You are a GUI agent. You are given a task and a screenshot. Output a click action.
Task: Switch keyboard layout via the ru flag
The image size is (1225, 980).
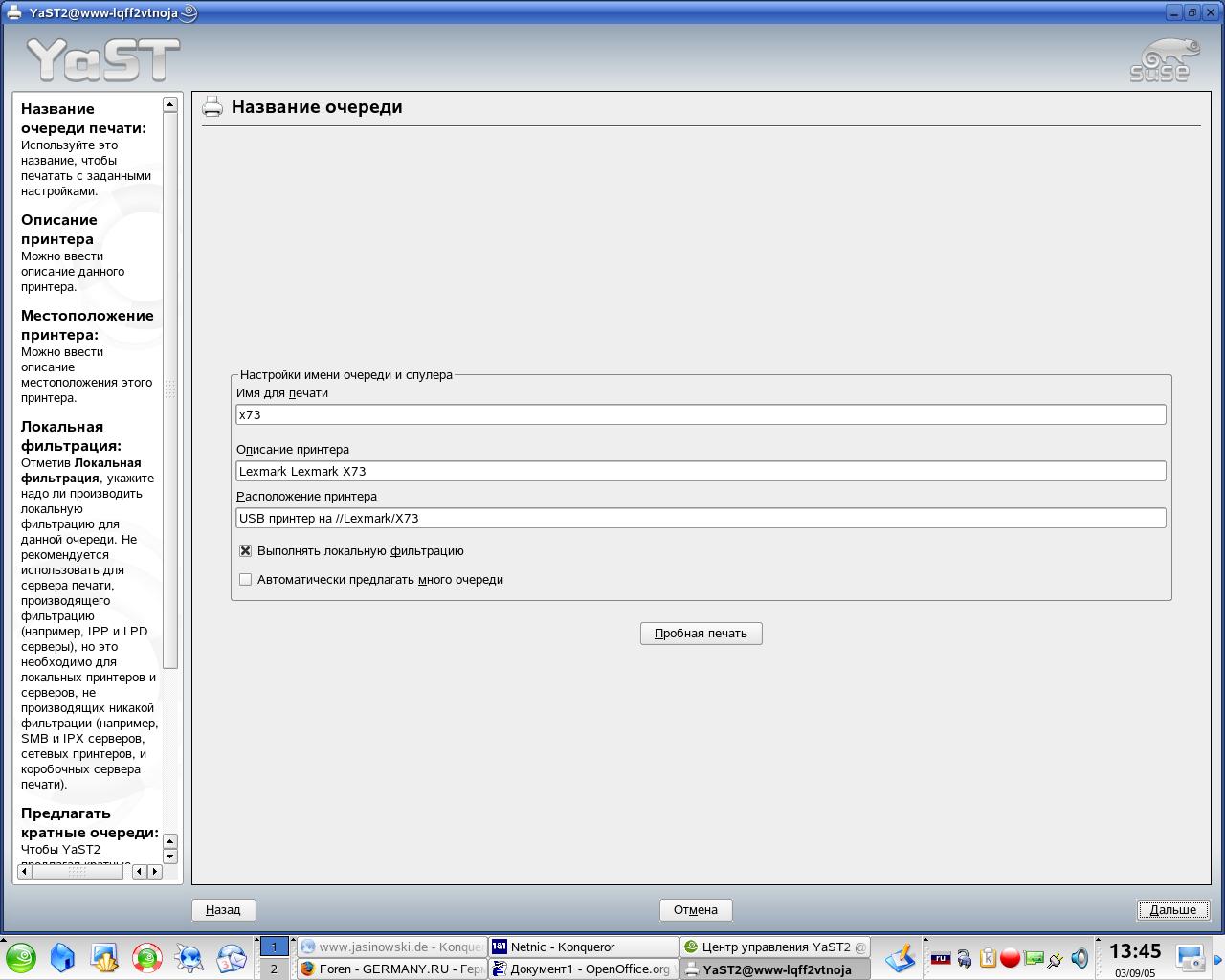pos(941,958)
